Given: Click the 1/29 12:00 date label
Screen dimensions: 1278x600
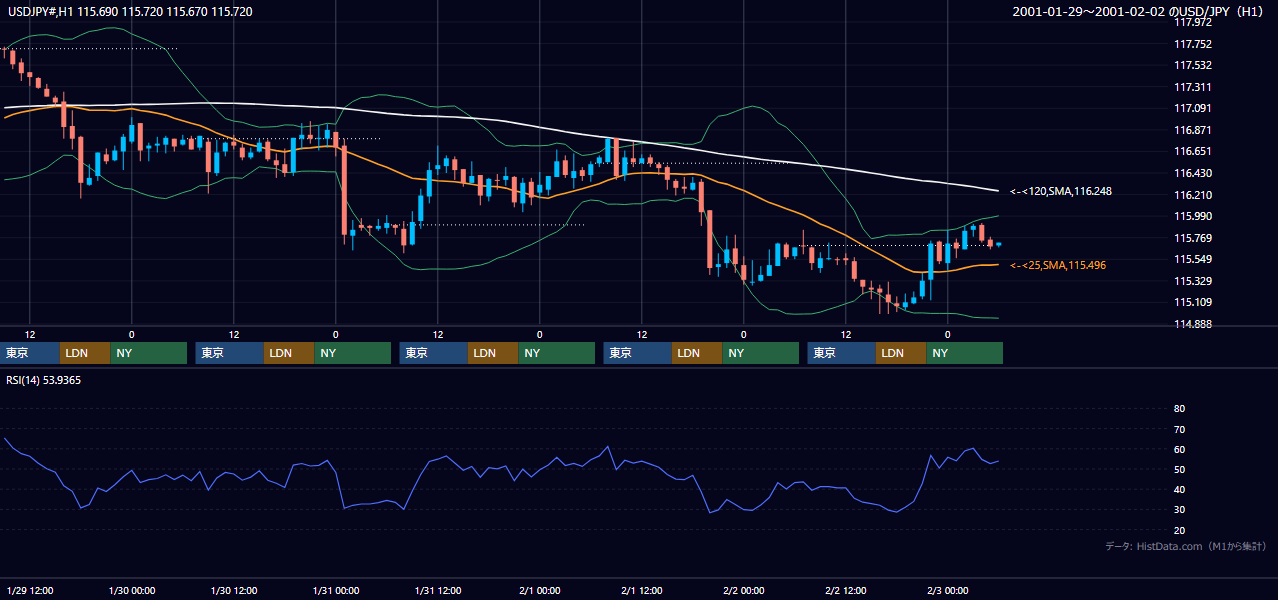Looking at the screenshot, I should point(30,591).
